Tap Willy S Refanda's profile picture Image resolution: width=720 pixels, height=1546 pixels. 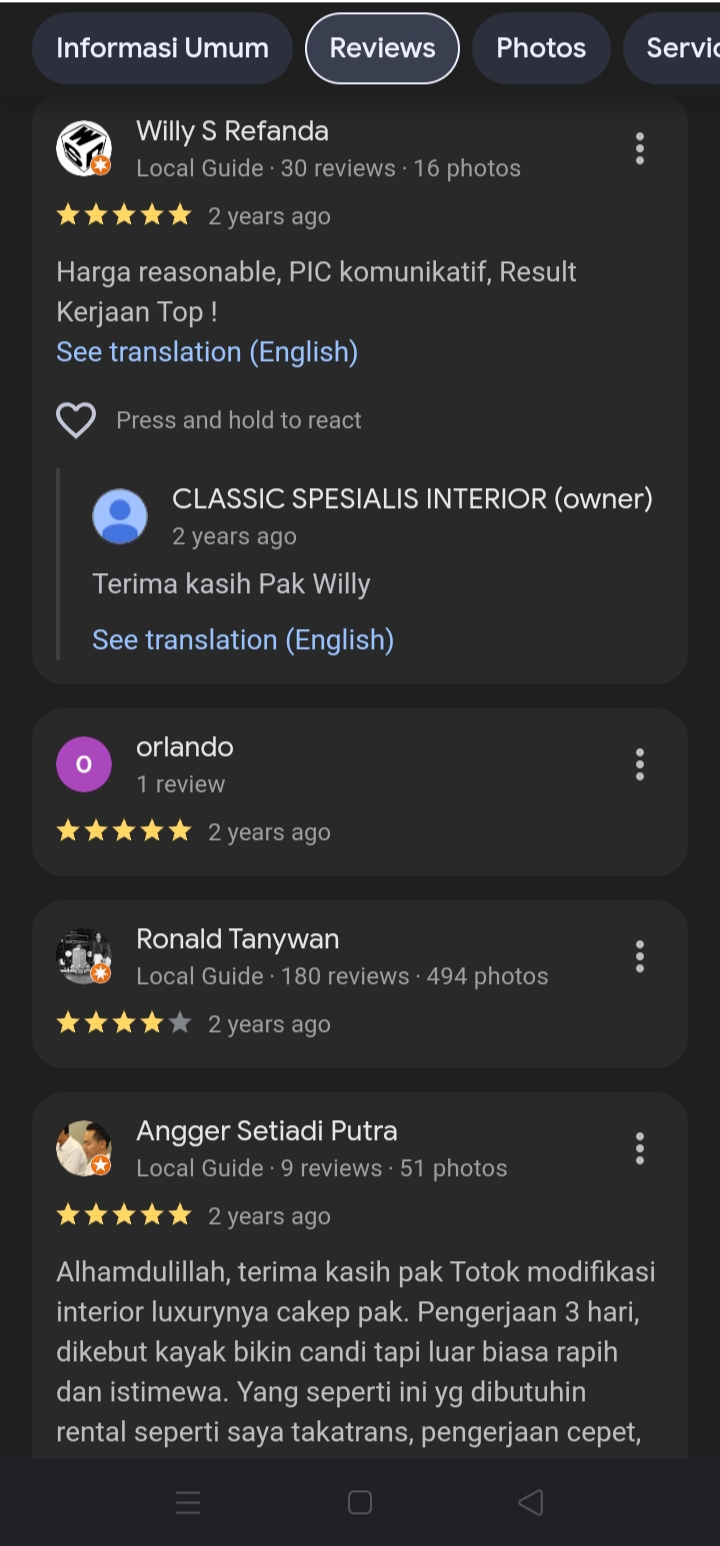84,149
